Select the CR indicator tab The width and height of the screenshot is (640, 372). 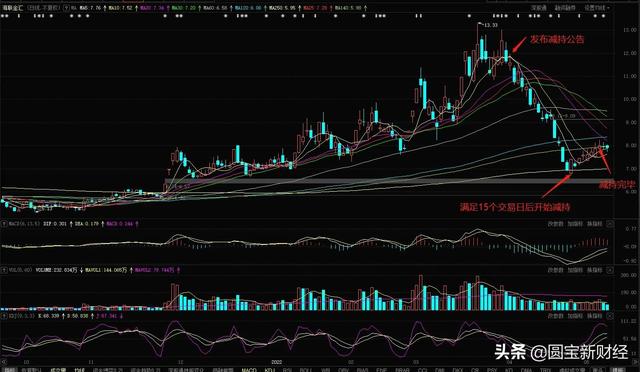[475, 370]
